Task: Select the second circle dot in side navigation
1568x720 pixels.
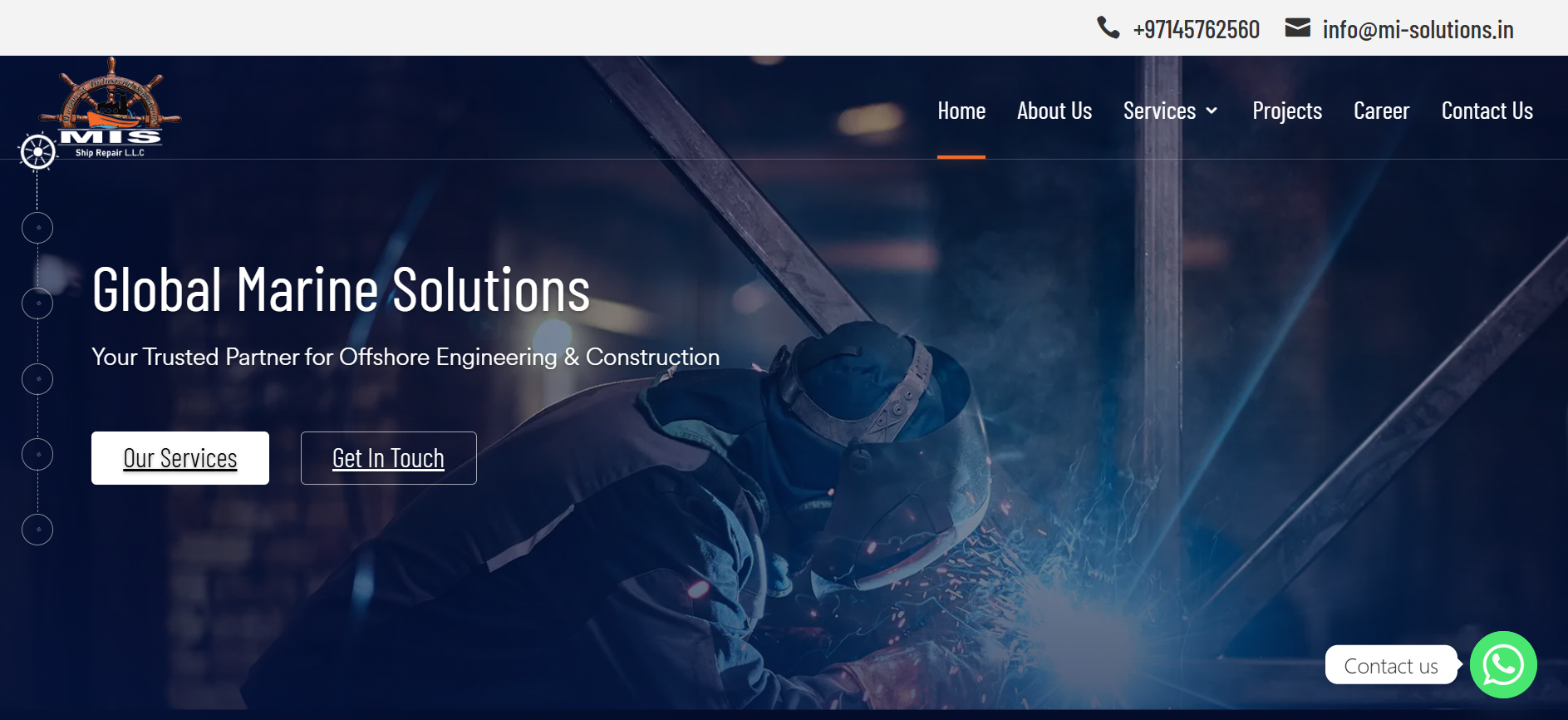Action: point(37,303)
